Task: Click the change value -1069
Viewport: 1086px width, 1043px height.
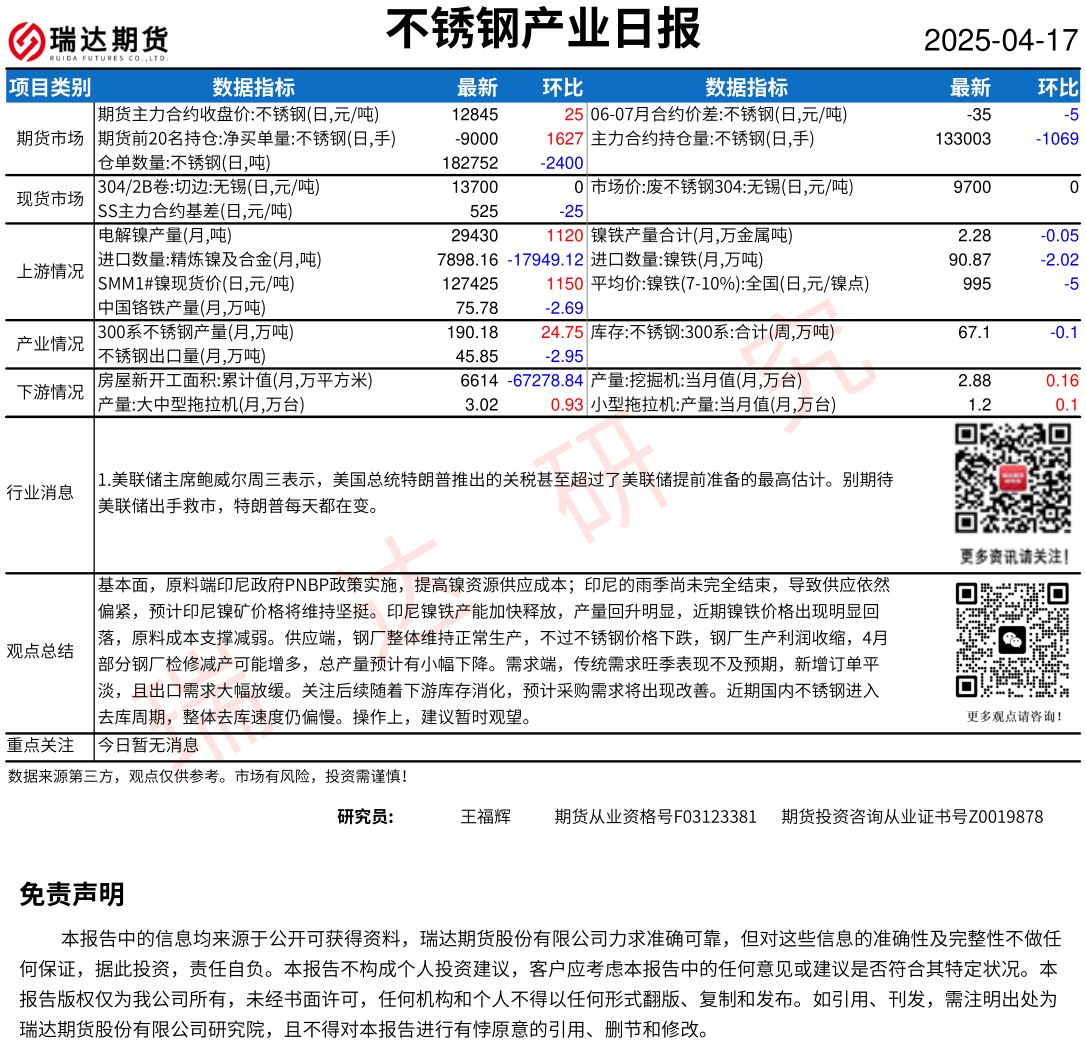Action: click(x=1057, y=139)
